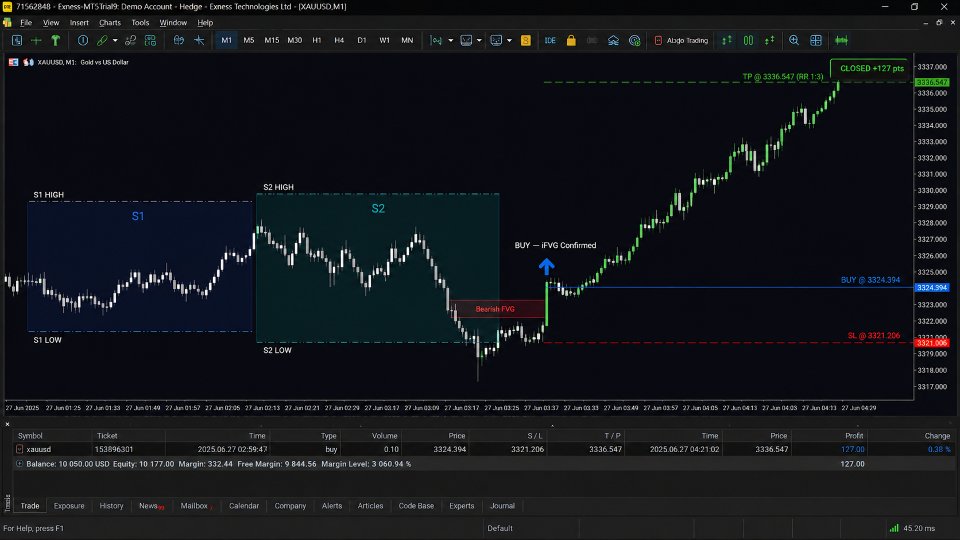This screenshot has width=960, height=540.
Task: Expand the Balance row plus icon
Action: pyautogui.click(x=20, y=464)
